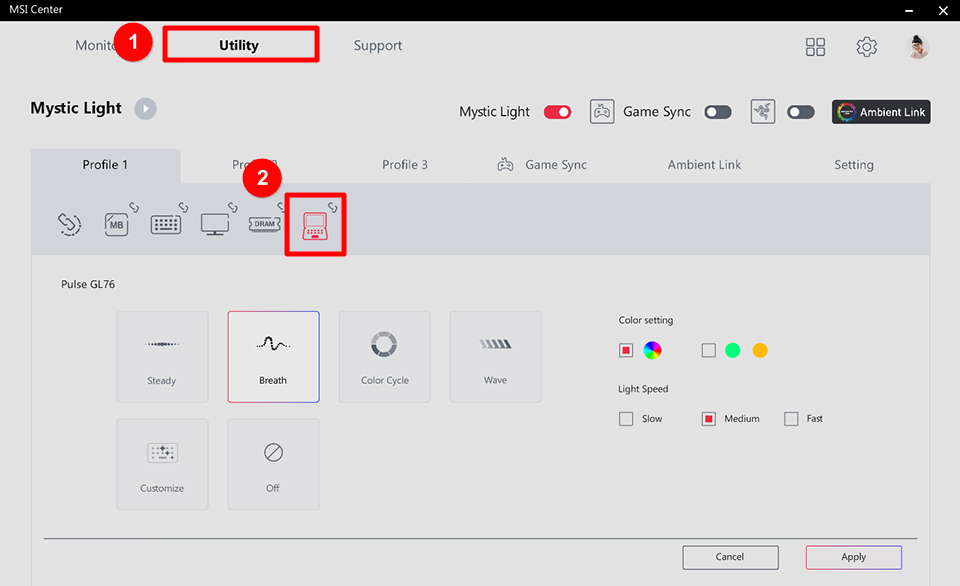Click the play button beside Mystic Light heading
Screen dimensions: 960x586
point(145,109)
